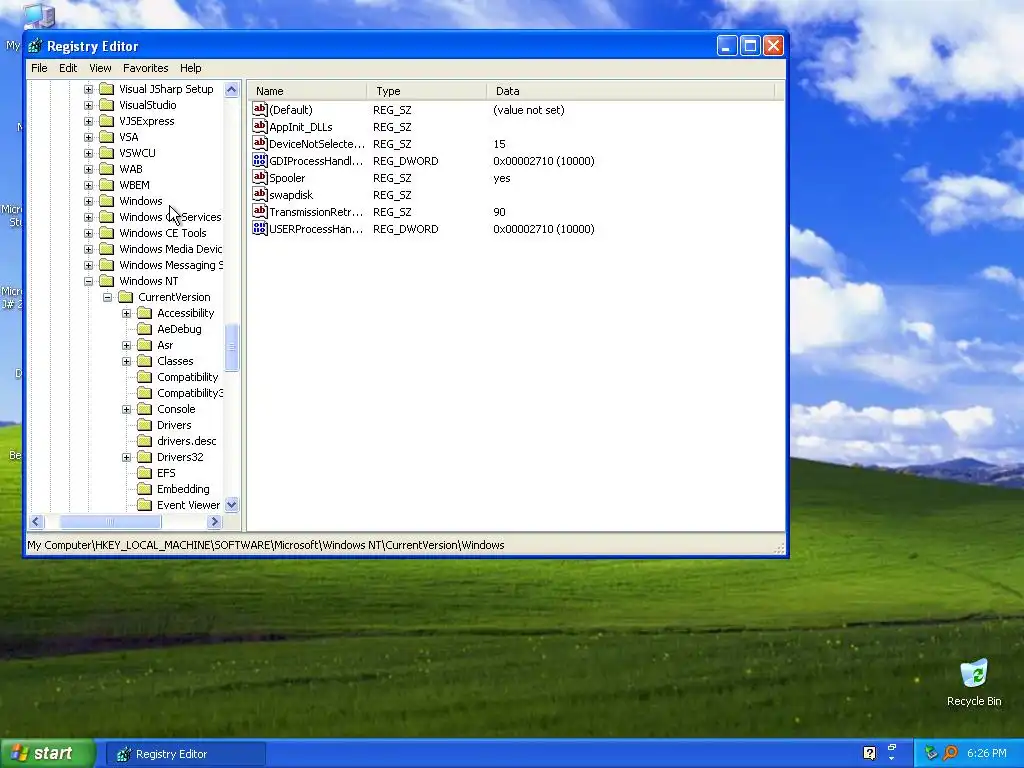Viewport: 1024px width, 768px height.
Task: Click the registry path in status bar
Action: point(266,545)
